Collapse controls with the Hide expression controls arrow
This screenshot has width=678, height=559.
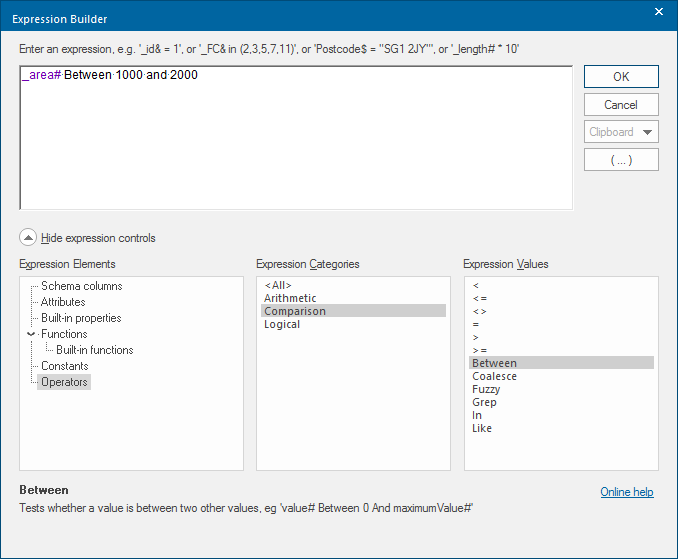[28, 238]
